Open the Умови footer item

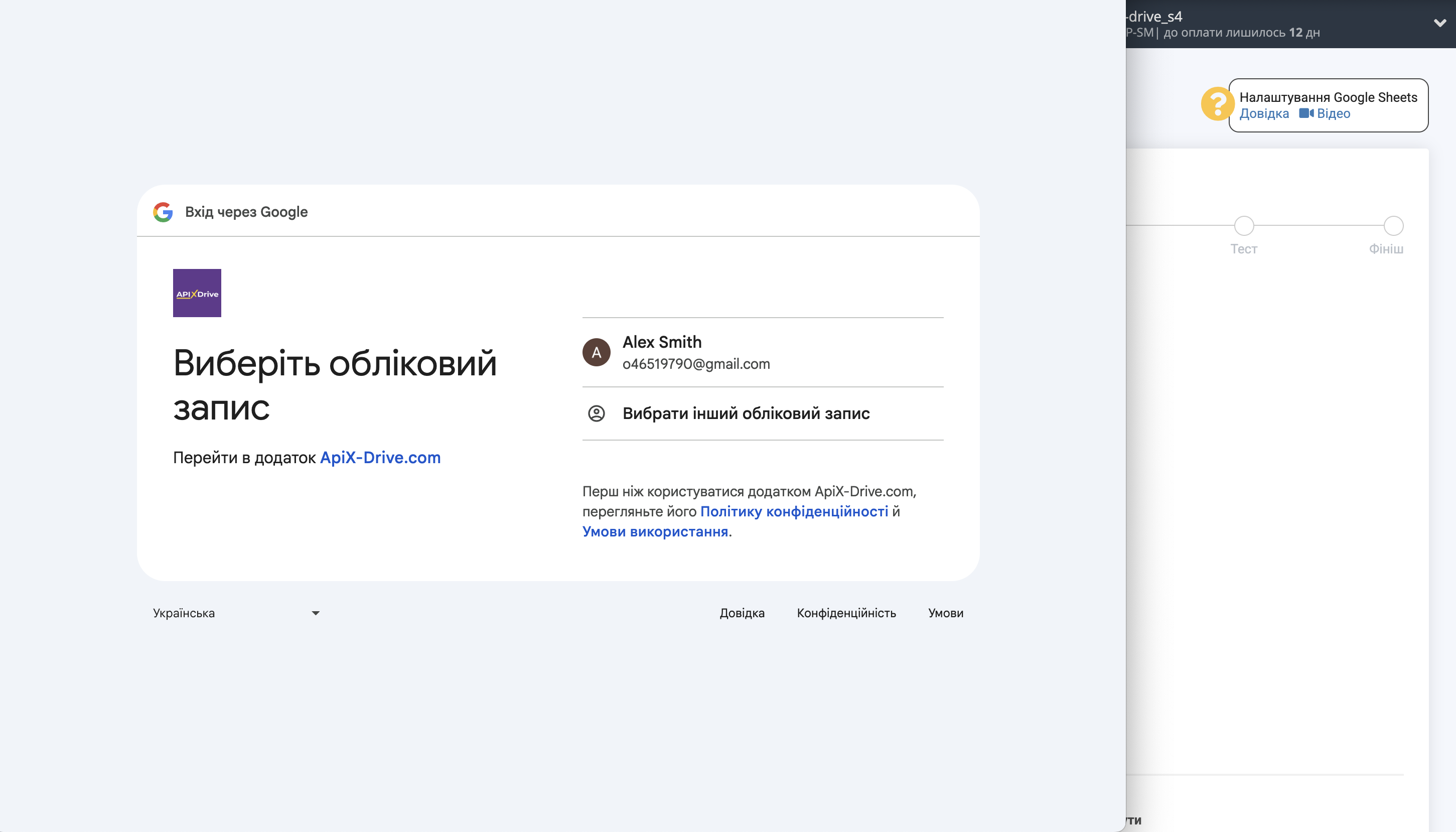click(x=945, y=613)
